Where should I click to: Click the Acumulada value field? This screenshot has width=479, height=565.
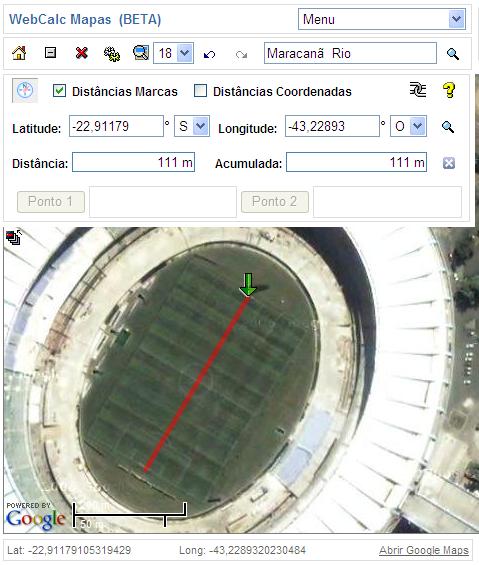[x=356, y=162]
